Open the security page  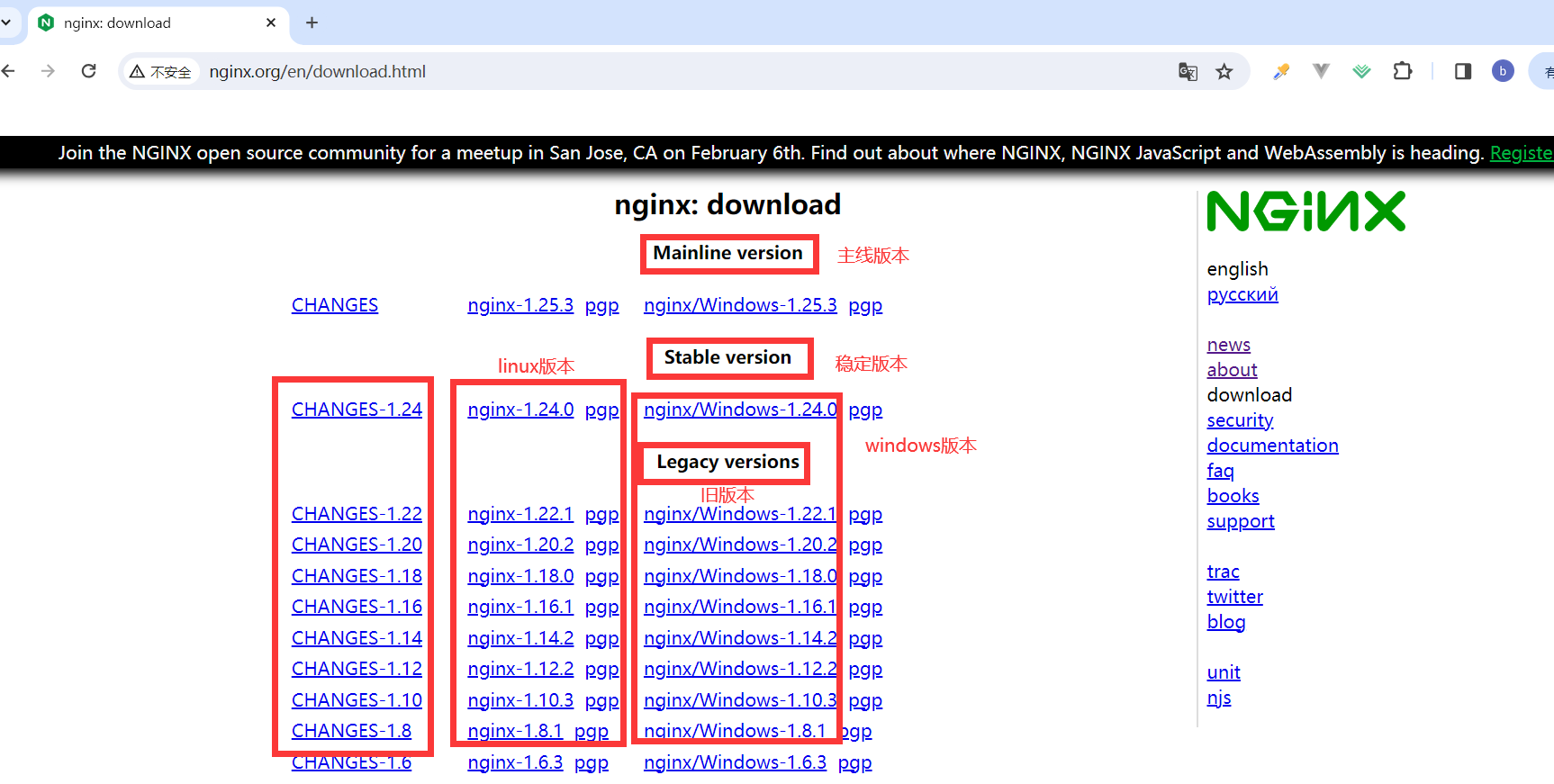click(1240, 420)
